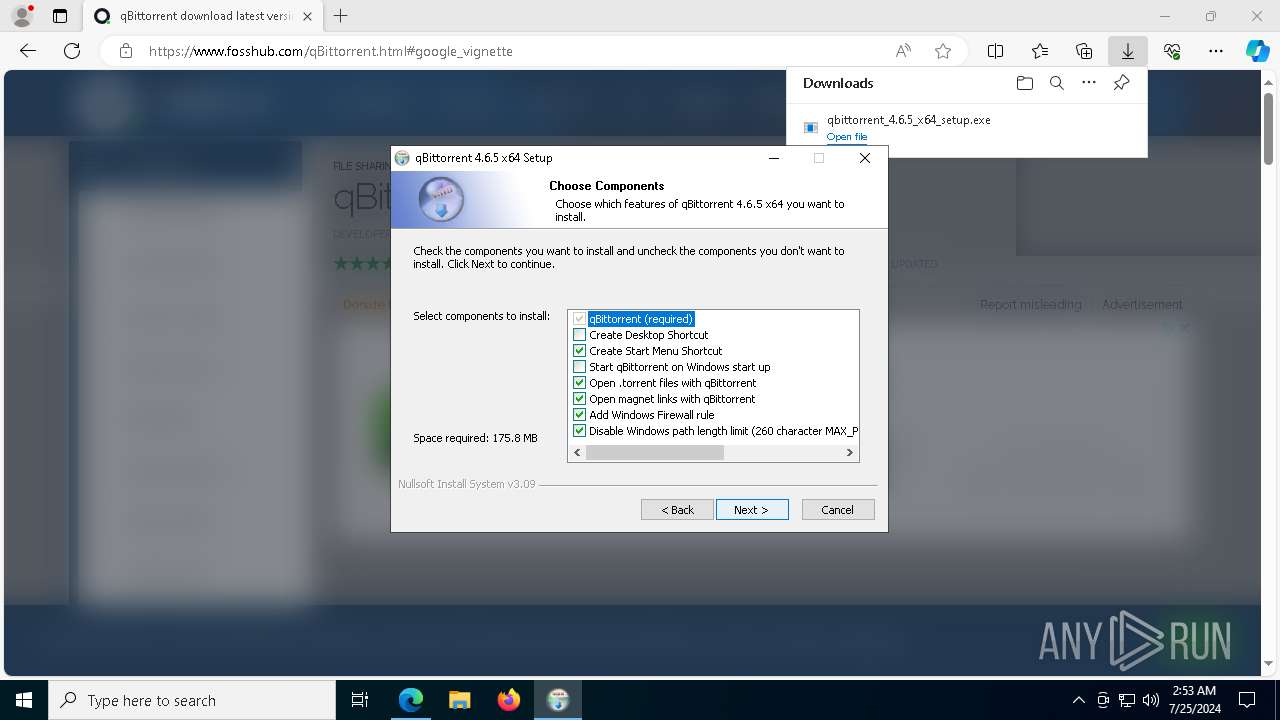Open the favorites list icon

click(1040, 51)
